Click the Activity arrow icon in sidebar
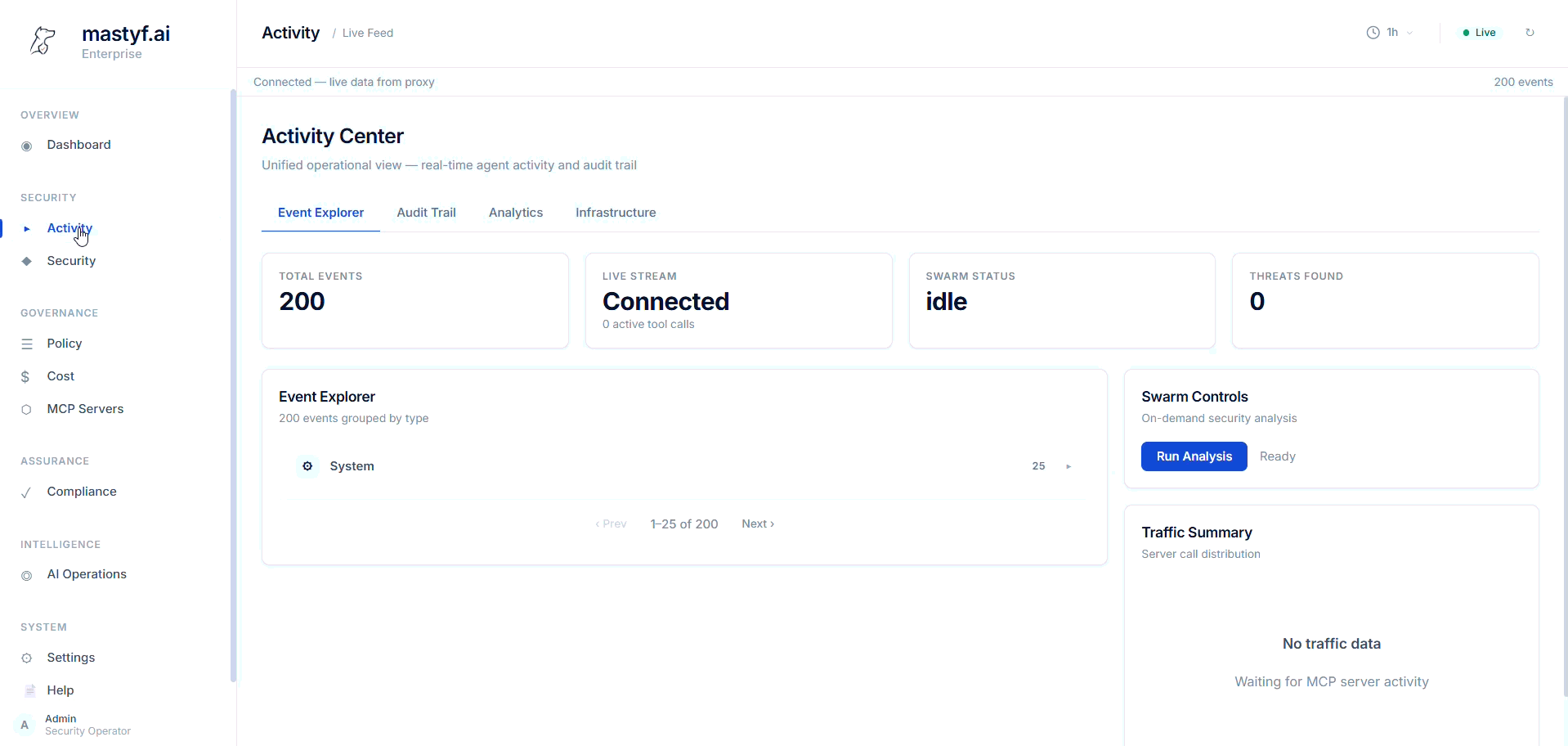 [27, 229]
